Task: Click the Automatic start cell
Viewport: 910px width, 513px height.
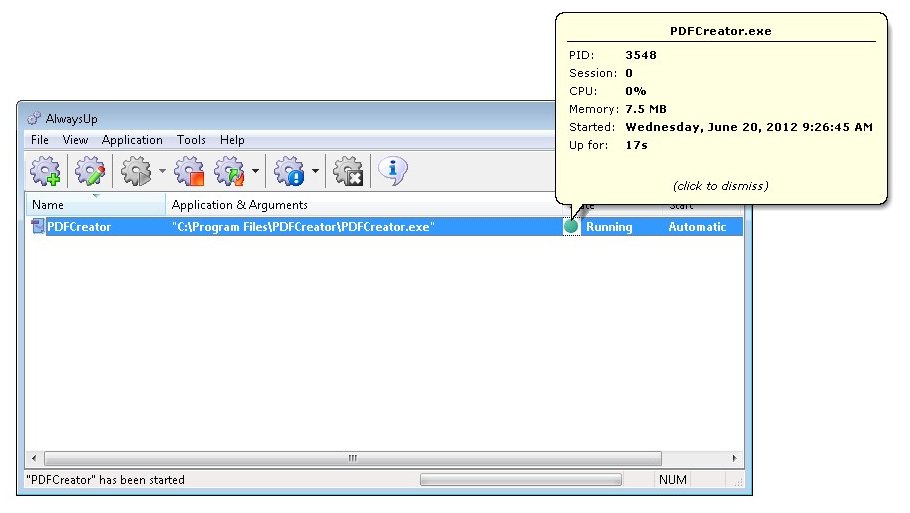Action: point(697,227)
